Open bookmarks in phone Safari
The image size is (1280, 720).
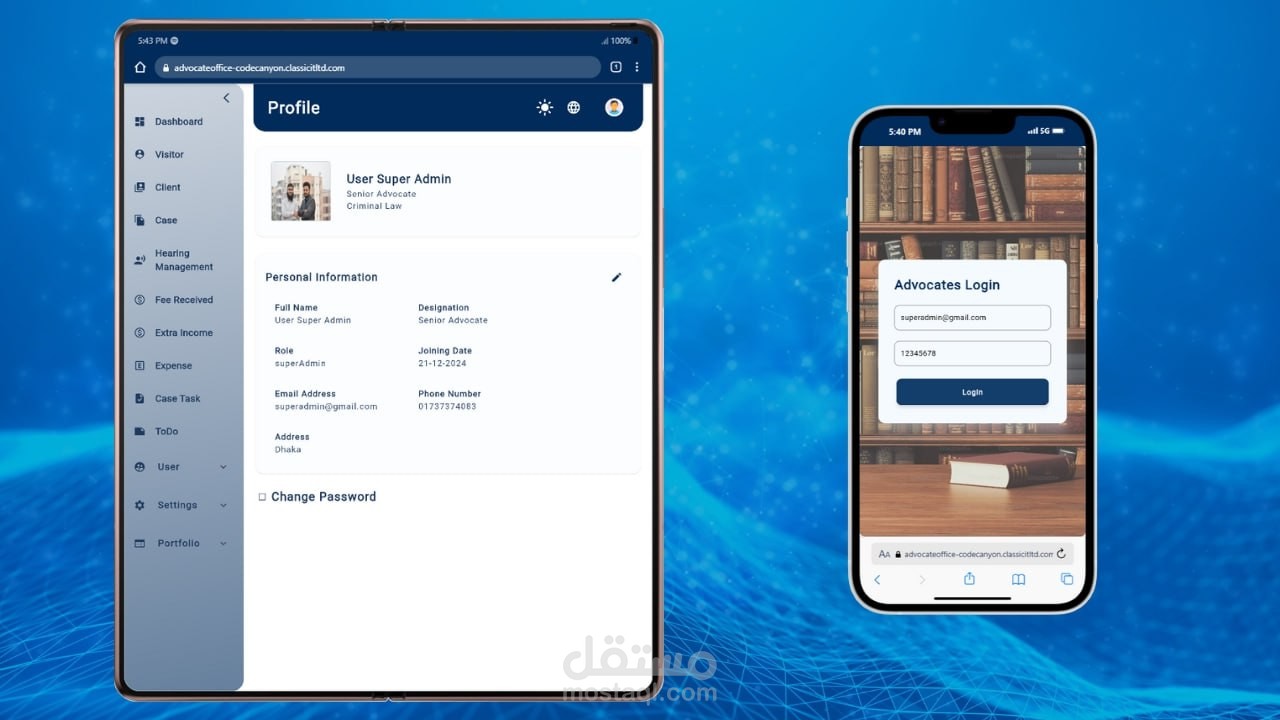tap(1018, 580)
